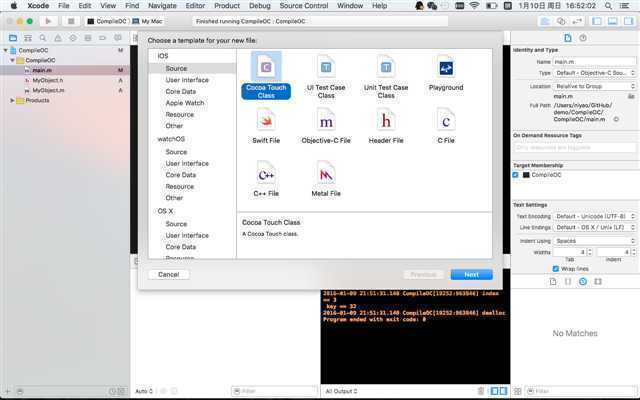
Task: Toggle the console pane visibility button
Action: point(503,391)
